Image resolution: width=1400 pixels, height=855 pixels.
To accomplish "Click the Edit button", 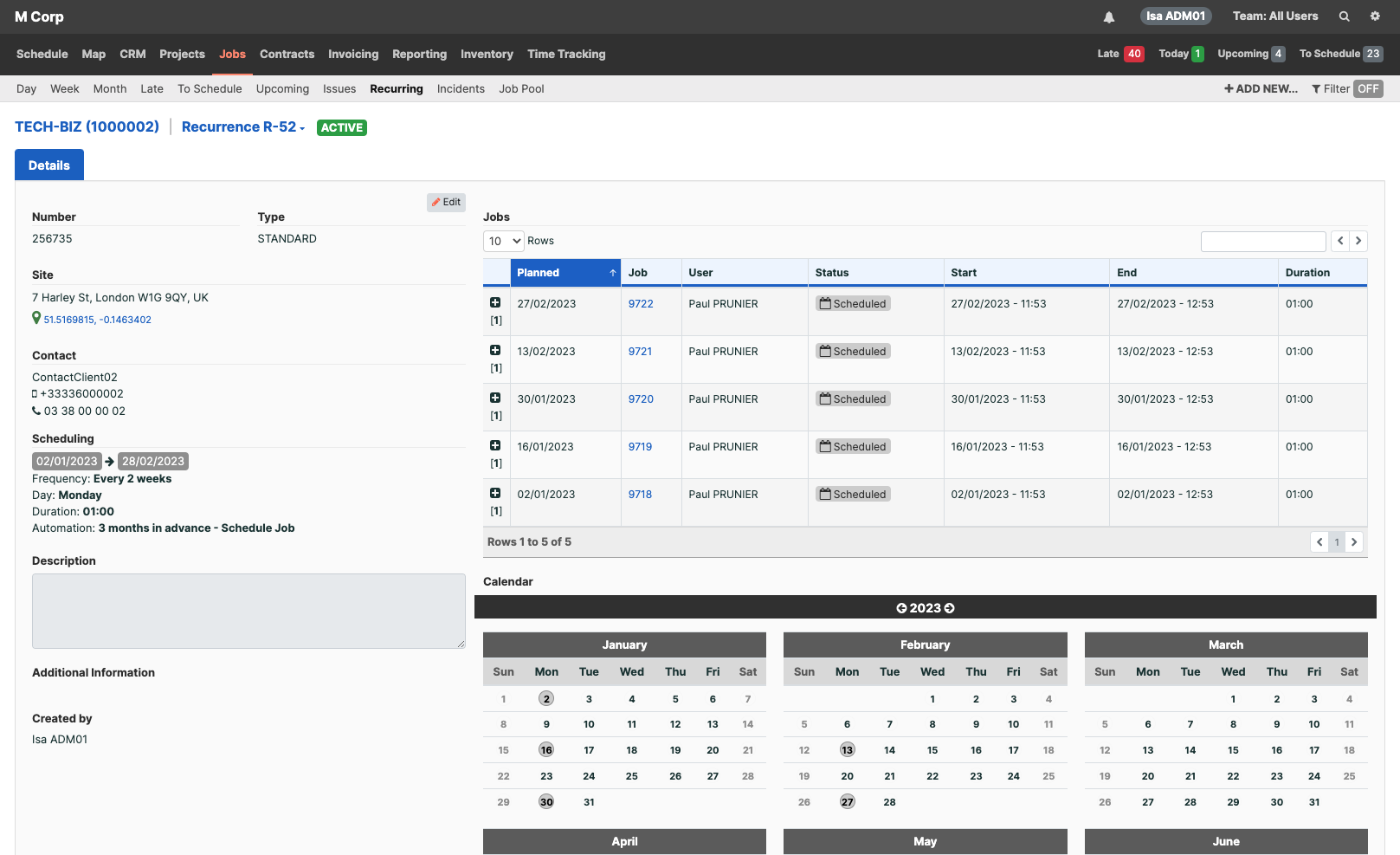I will (x=446, y=202).
